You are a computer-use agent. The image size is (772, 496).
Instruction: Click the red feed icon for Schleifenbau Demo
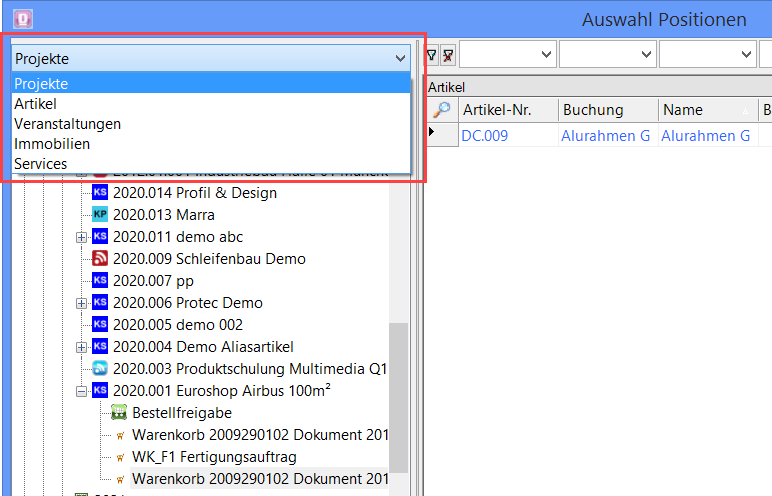click(x=100, y=259)
